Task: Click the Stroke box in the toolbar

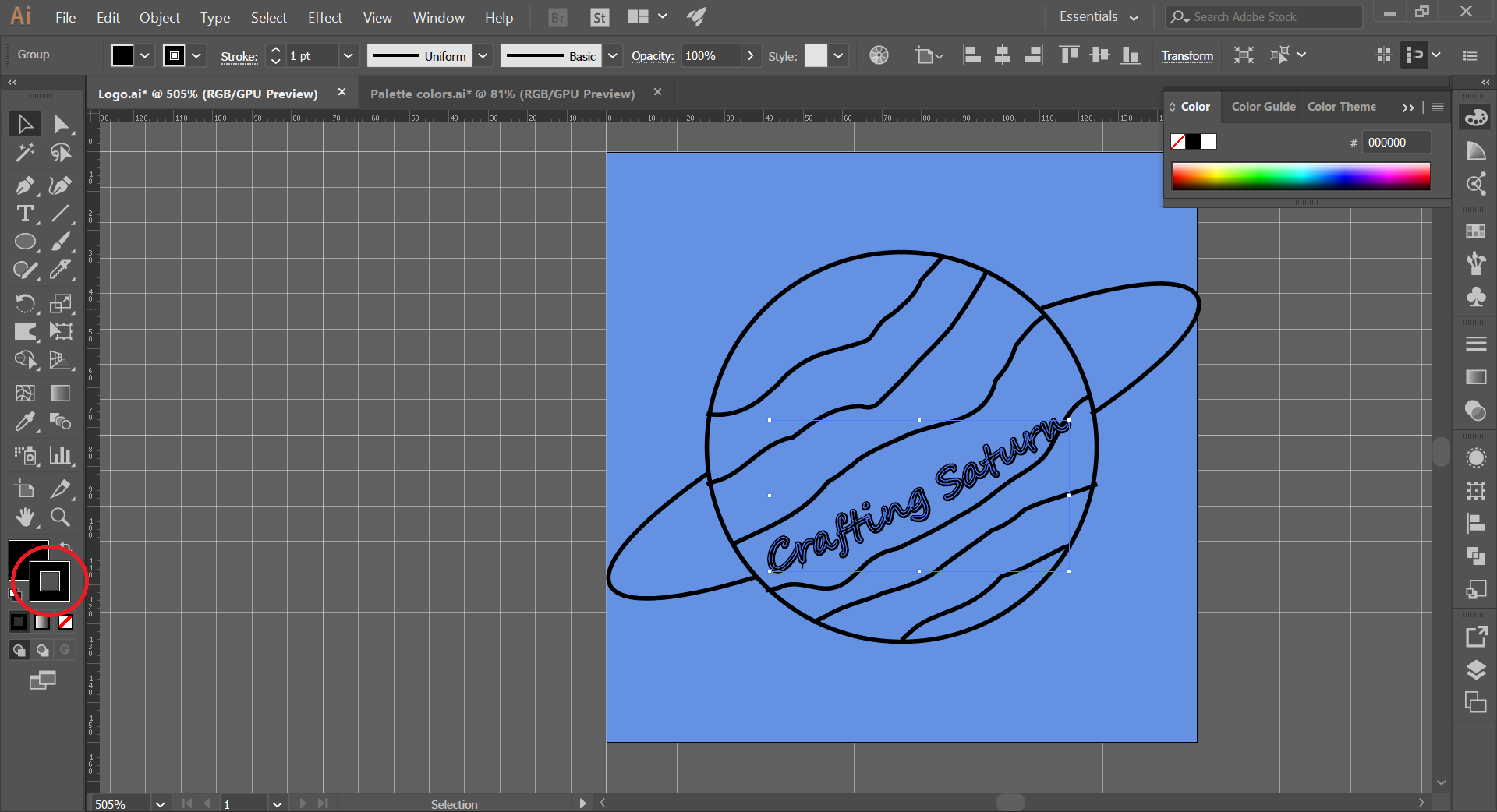Action: pyautogui.click(x=50, y=581)
